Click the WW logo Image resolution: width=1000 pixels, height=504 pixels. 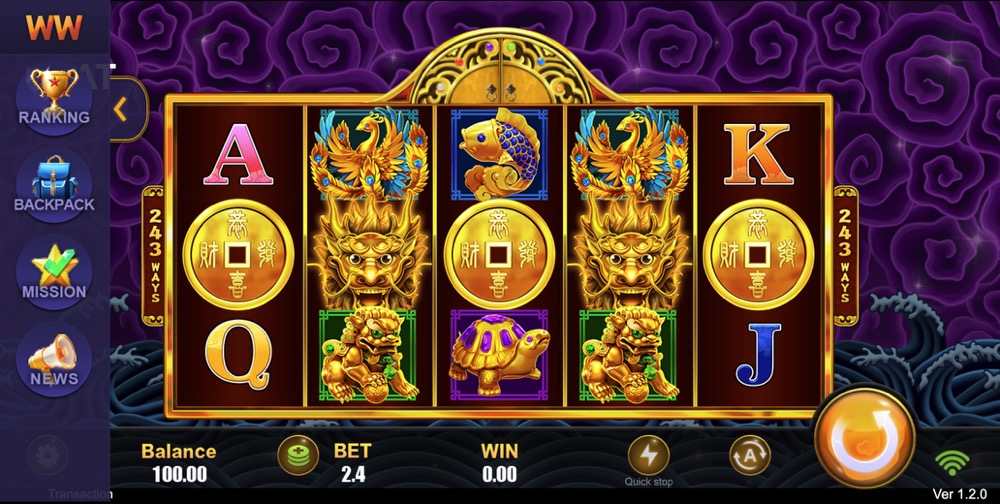click(54, 27)
